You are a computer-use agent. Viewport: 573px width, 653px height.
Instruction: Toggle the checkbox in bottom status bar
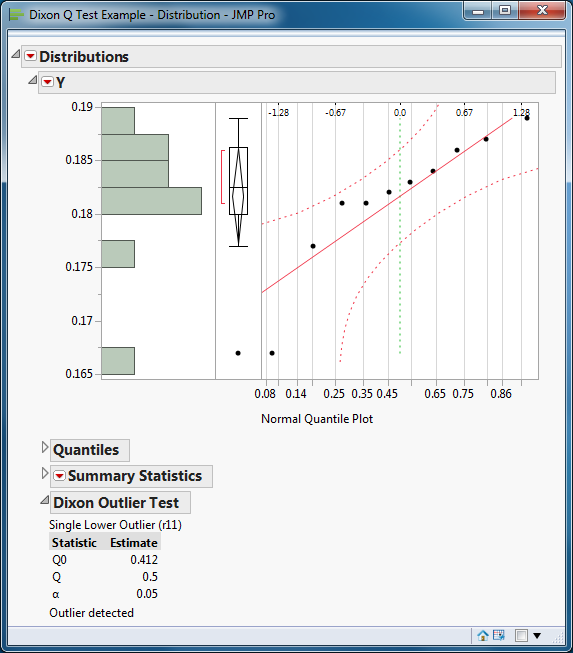pyautogui.click(x=521, y=636)
